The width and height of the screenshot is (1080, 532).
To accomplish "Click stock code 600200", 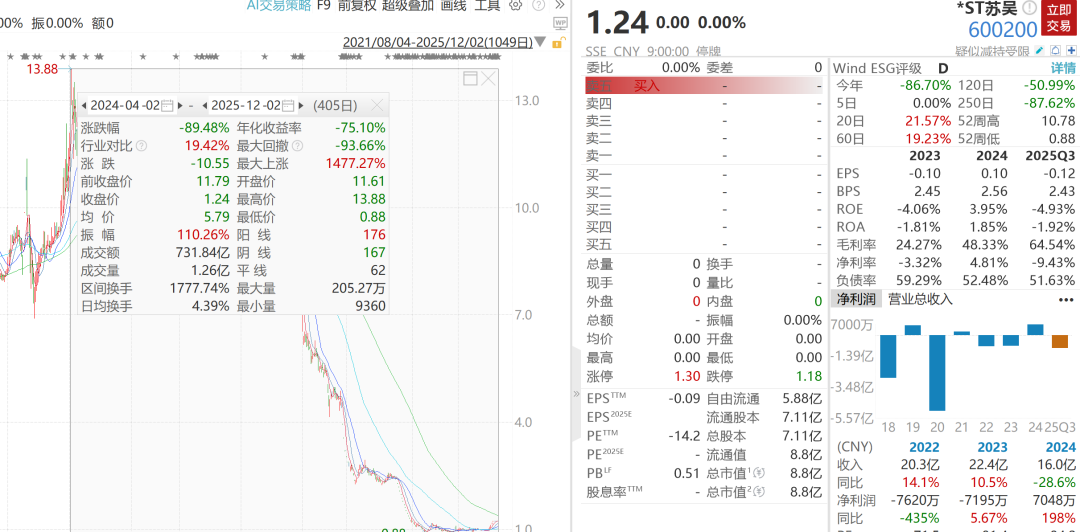I will pyautogui.click(x=1002, y=30).
